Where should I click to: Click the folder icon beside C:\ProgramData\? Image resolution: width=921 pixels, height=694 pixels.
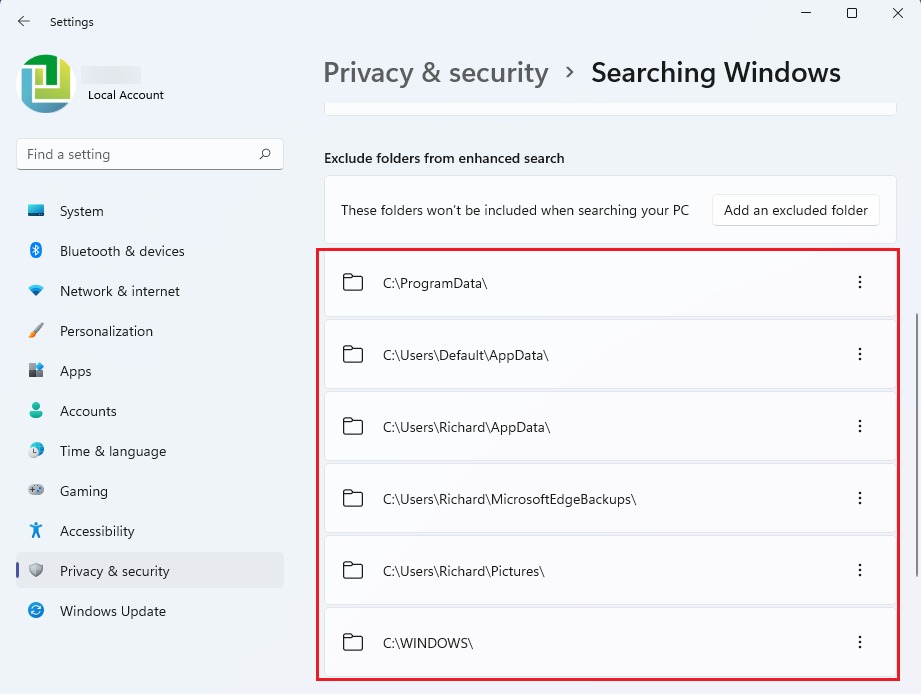pyautogui.click(x=353, y=282)
